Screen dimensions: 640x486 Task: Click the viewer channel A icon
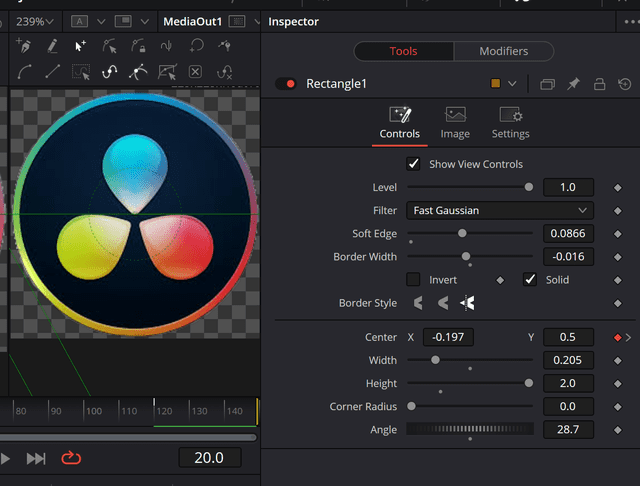[80, 21]
